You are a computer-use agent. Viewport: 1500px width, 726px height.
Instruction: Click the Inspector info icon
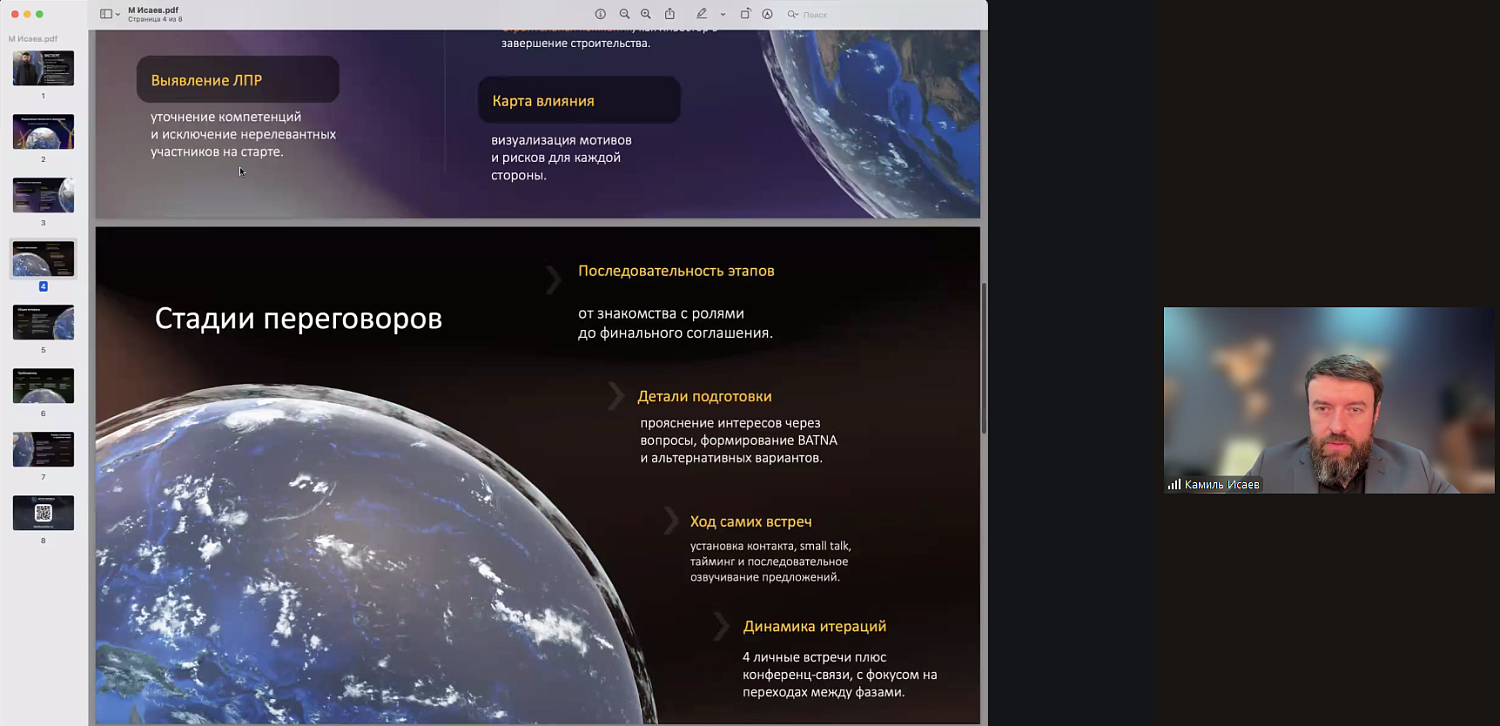[x=600, y=14]
